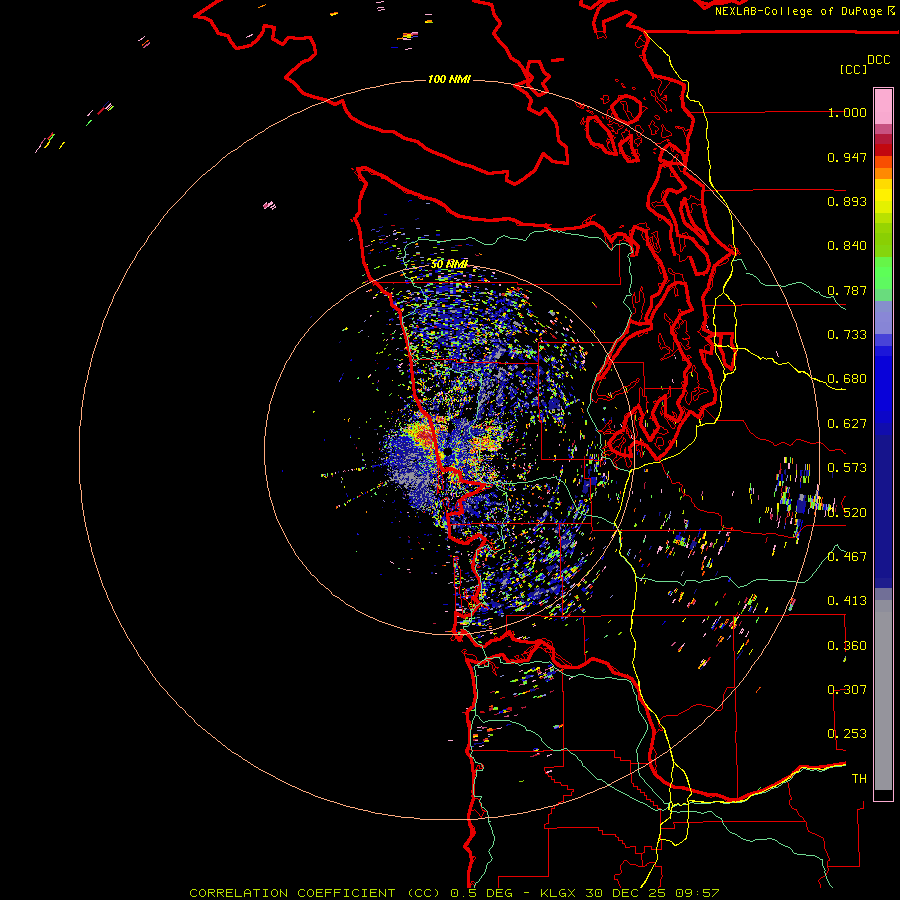Select the 0.467 scale value
The width and height of the screenshot is (900, 900).
tap(847, 557)
